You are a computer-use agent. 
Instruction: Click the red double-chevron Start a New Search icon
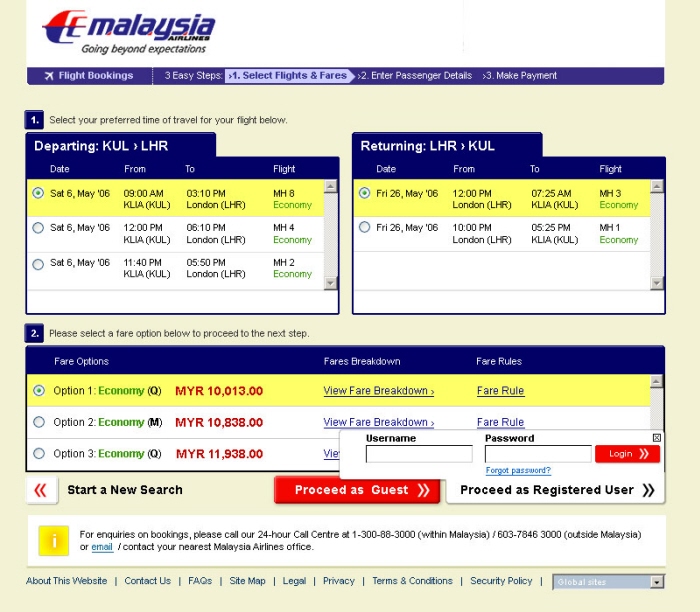42,490
